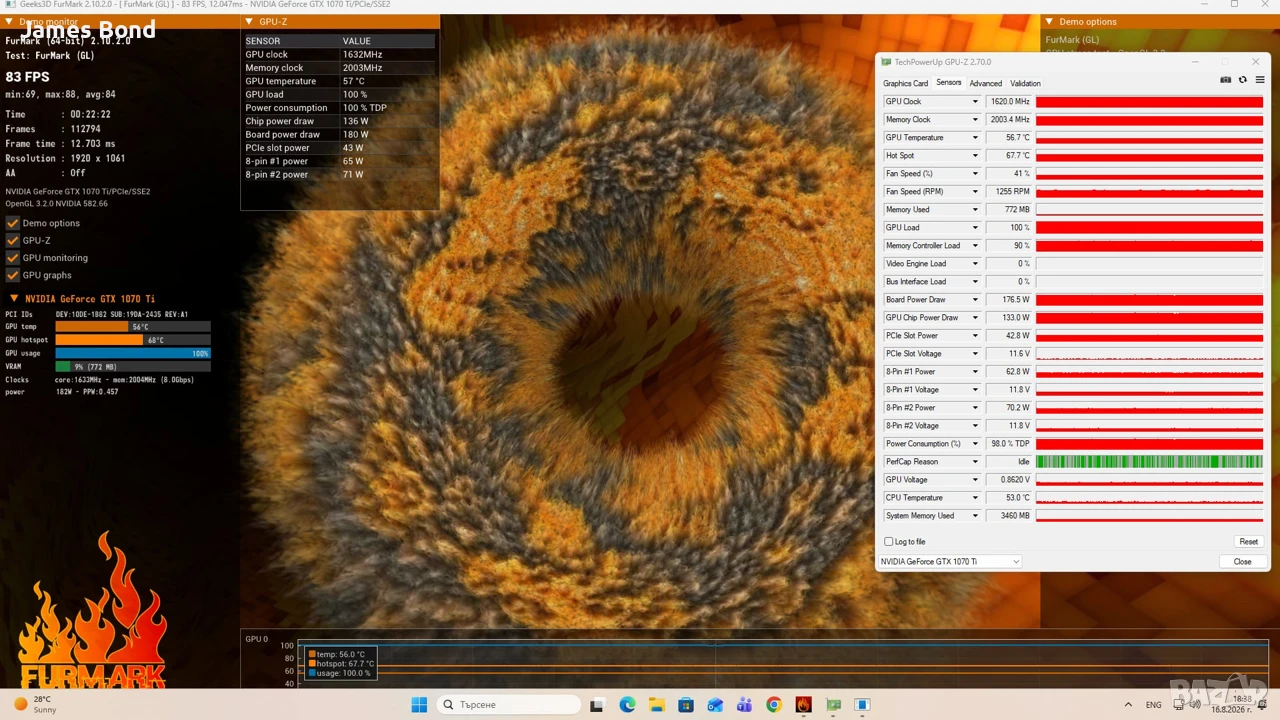This screenshot has height=720, width=1280.
Task: Toggle the GPU-Z checkbox in FurMark
Action: point(13,240)
